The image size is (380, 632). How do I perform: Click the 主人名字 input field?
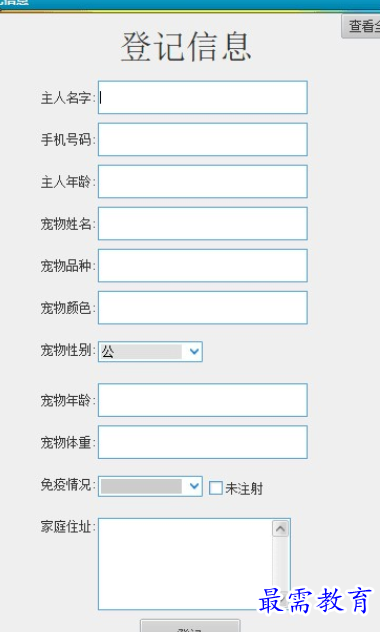click(203, 98)
